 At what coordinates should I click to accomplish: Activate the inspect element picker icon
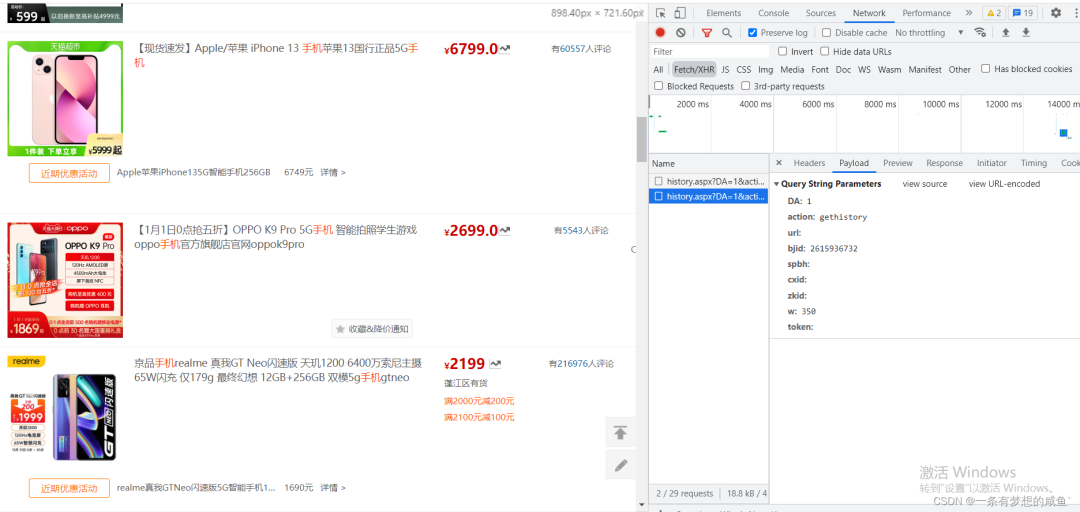[661, 13]
